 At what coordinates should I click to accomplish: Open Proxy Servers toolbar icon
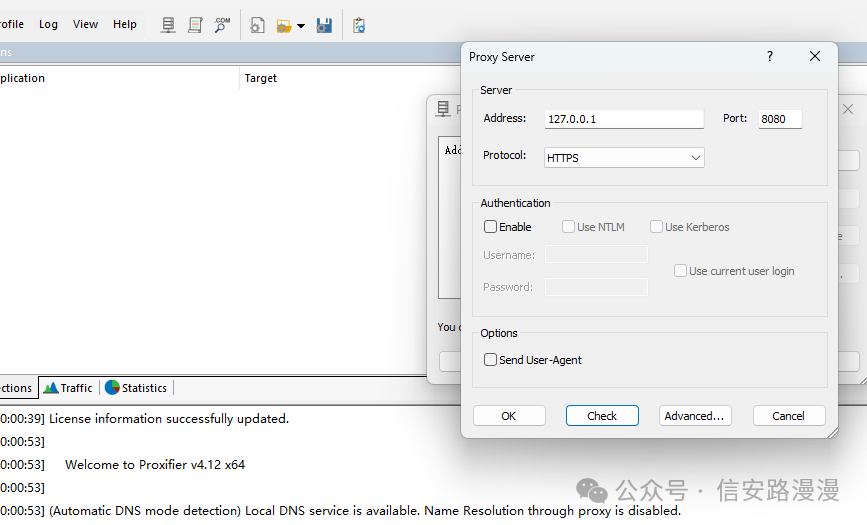(x=168, y=25)
